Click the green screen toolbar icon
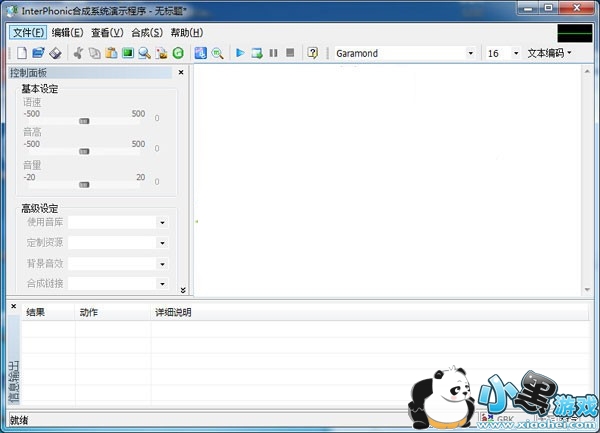600x433 pixels. [128, 53]
